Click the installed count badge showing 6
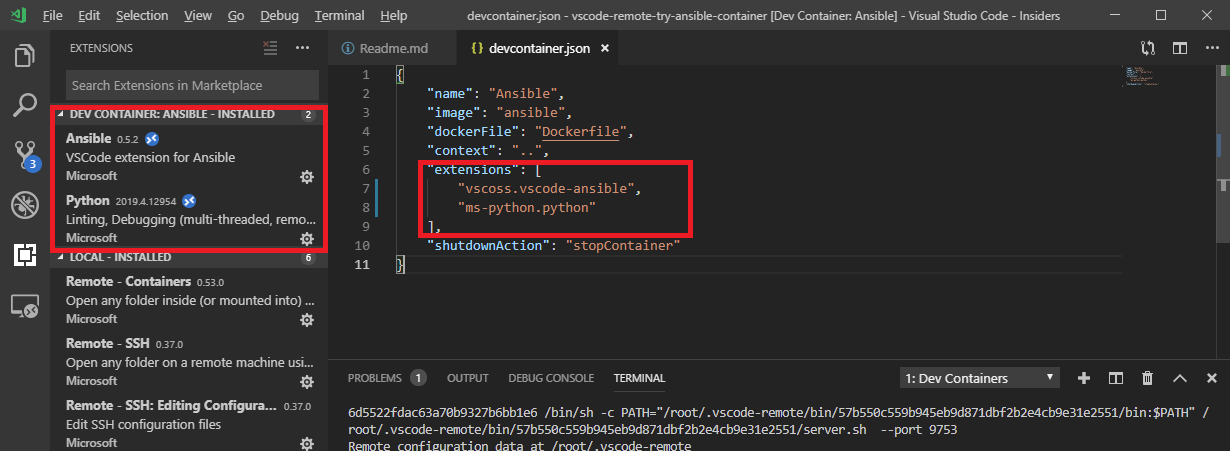1230x451 pixels. point(308,258)
